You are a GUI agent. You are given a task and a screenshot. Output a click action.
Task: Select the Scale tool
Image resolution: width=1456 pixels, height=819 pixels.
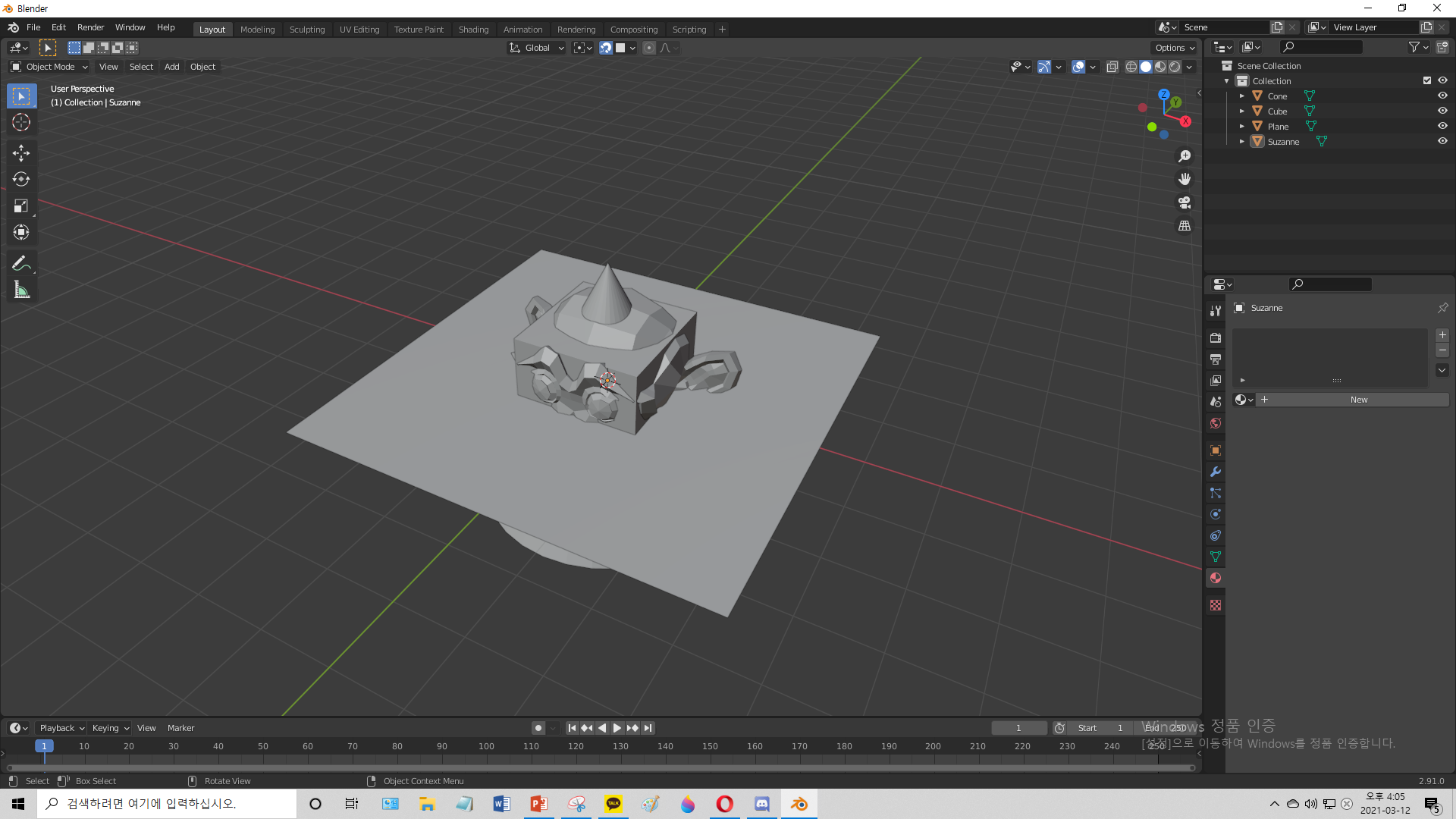(21, 206)
